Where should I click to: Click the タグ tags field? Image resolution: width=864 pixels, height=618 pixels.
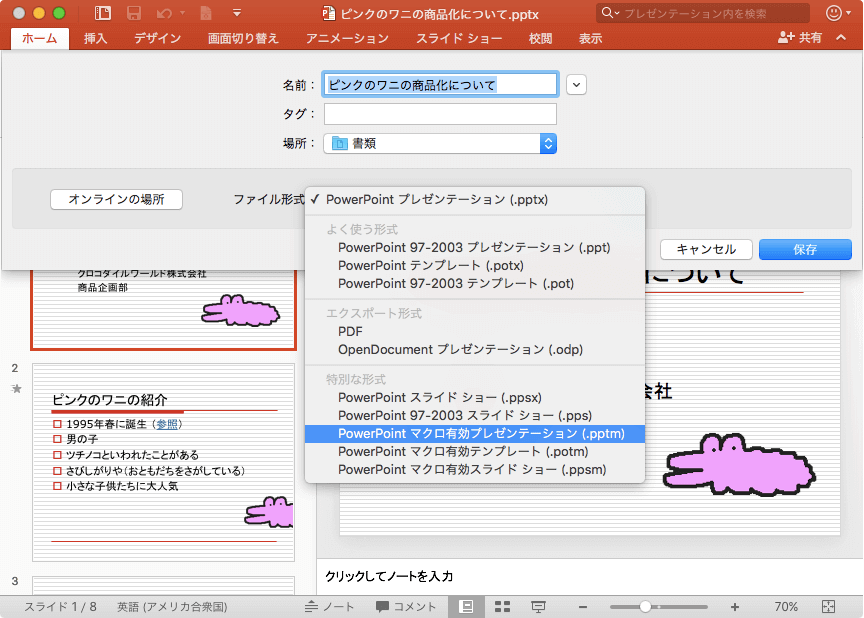point(440,114)
